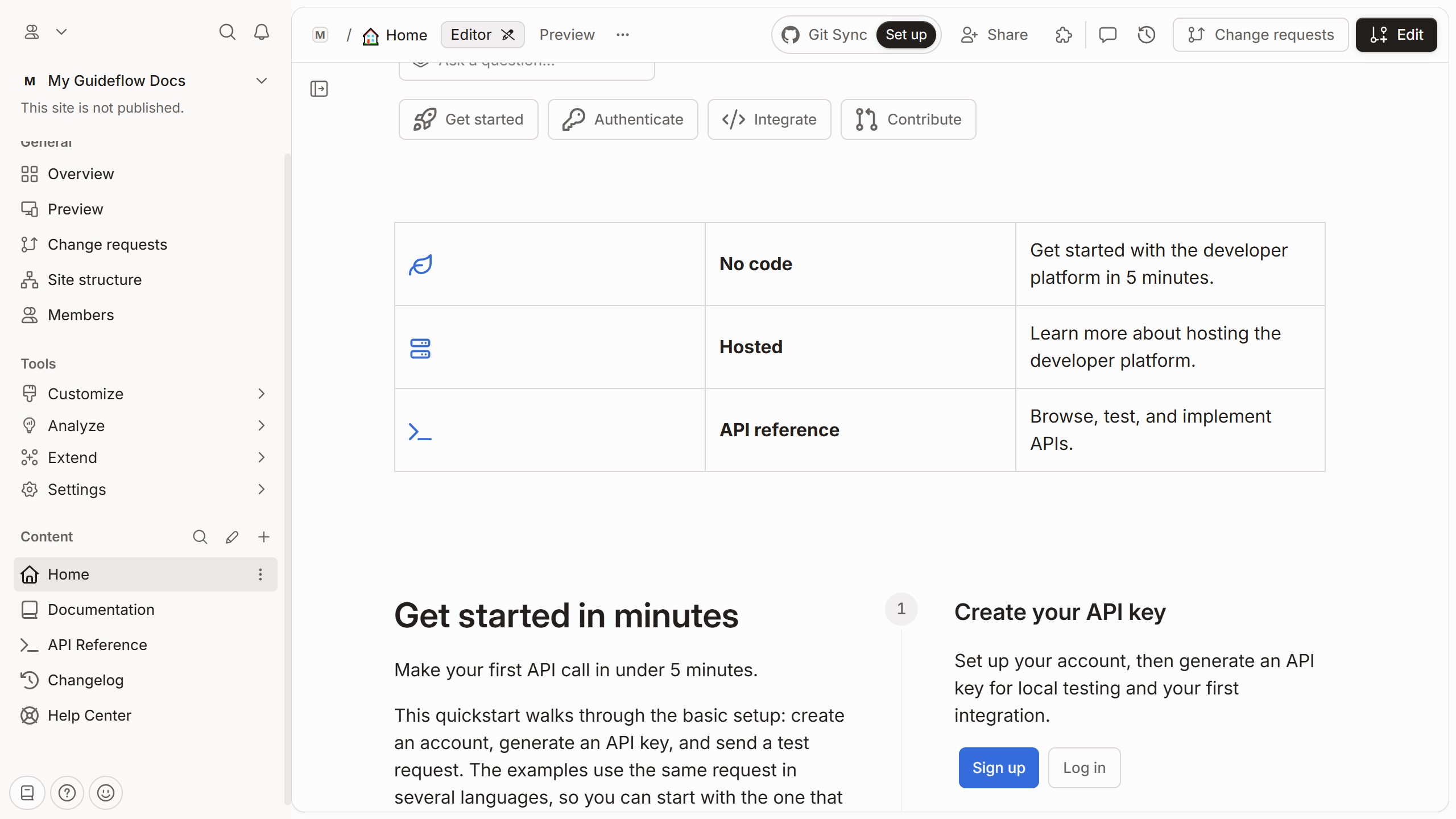Click the Get started button
The width and height of the screenshot is (1456, 819).
point(468,119)
